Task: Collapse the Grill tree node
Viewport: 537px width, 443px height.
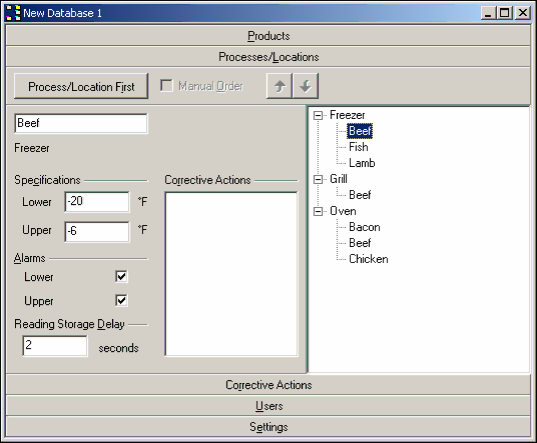Action: coord(318,179)
